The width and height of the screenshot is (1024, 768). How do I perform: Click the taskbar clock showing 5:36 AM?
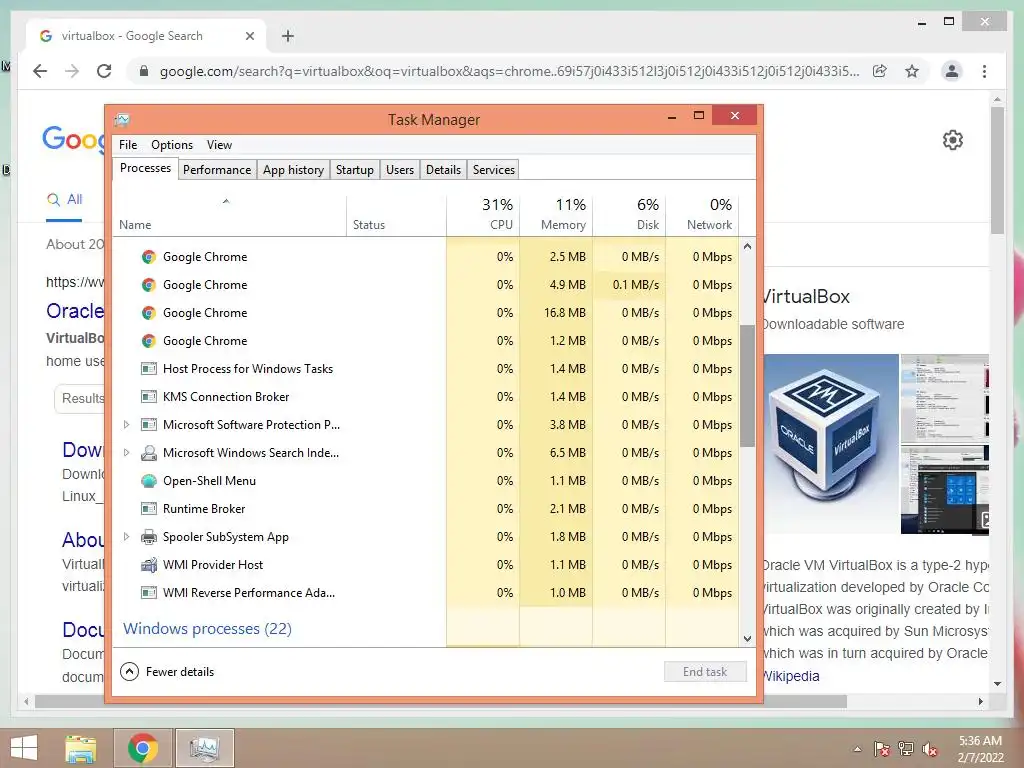coord(980,749)
